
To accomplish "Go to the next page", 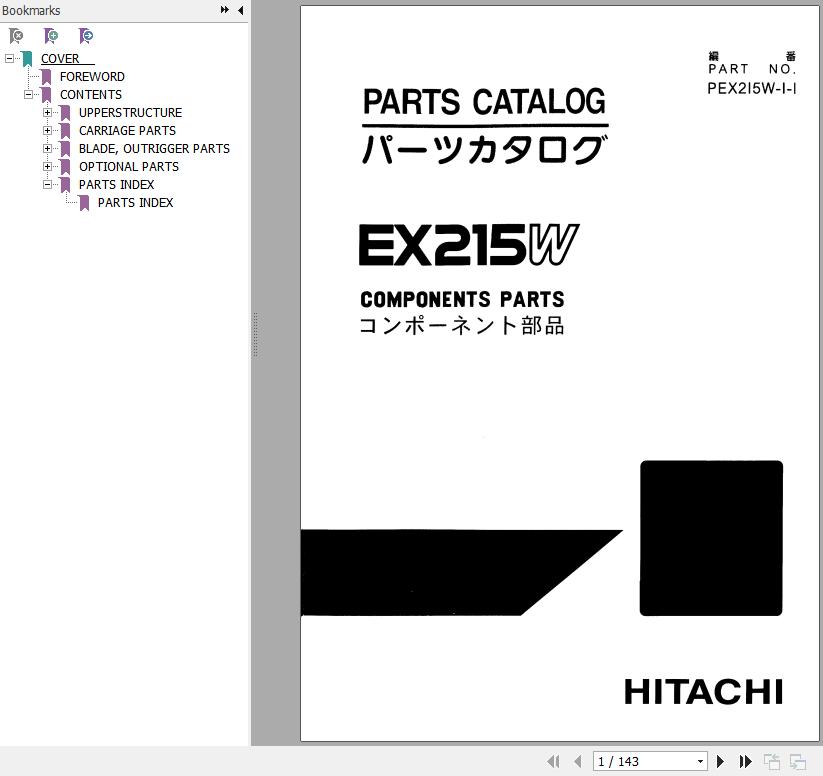I will [720, 762].
